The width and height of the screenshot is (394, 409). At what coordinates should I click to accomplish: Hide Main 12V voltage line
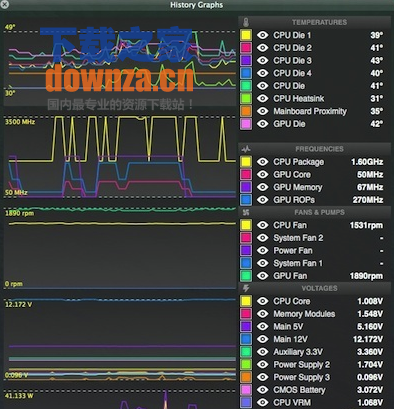[x=263, y=339]
